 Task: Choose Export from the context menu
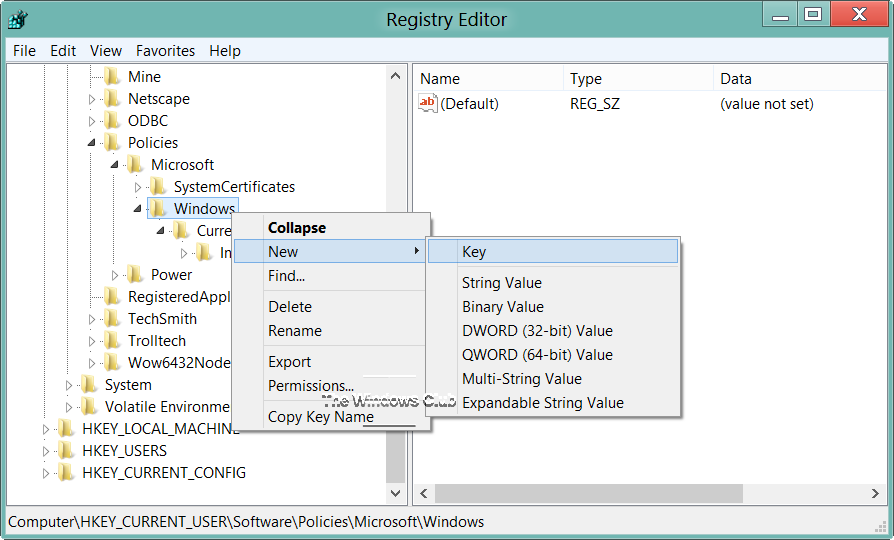coord(289,362)
